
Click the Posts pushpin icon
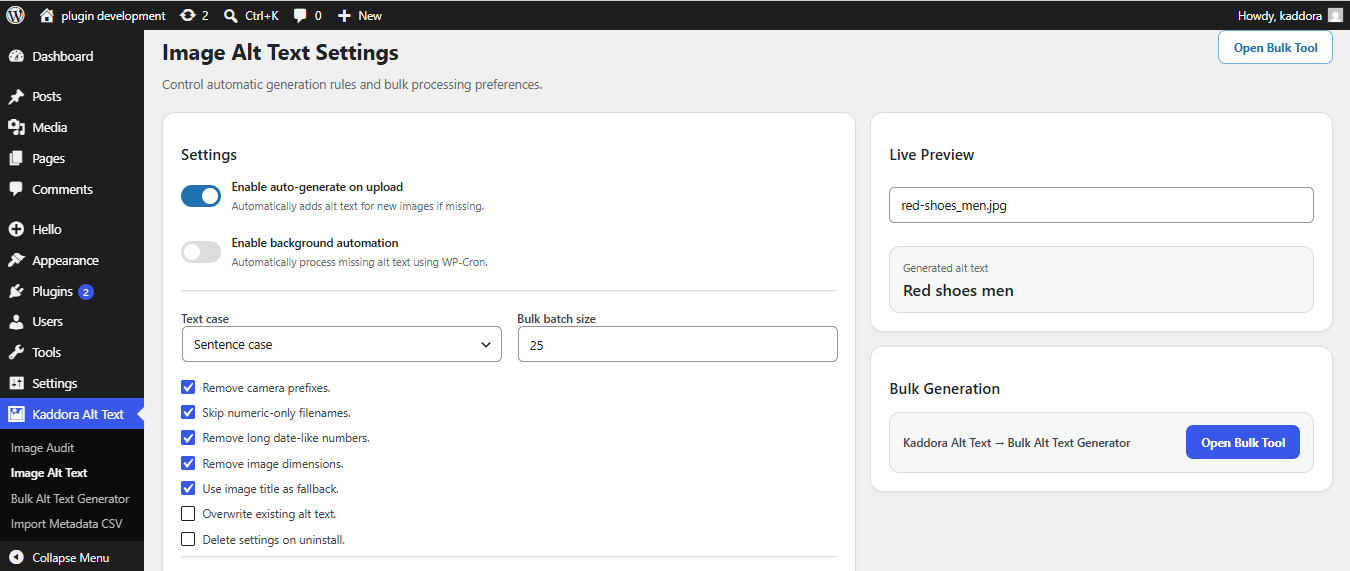pyautogui.click(x=16, y=97)
